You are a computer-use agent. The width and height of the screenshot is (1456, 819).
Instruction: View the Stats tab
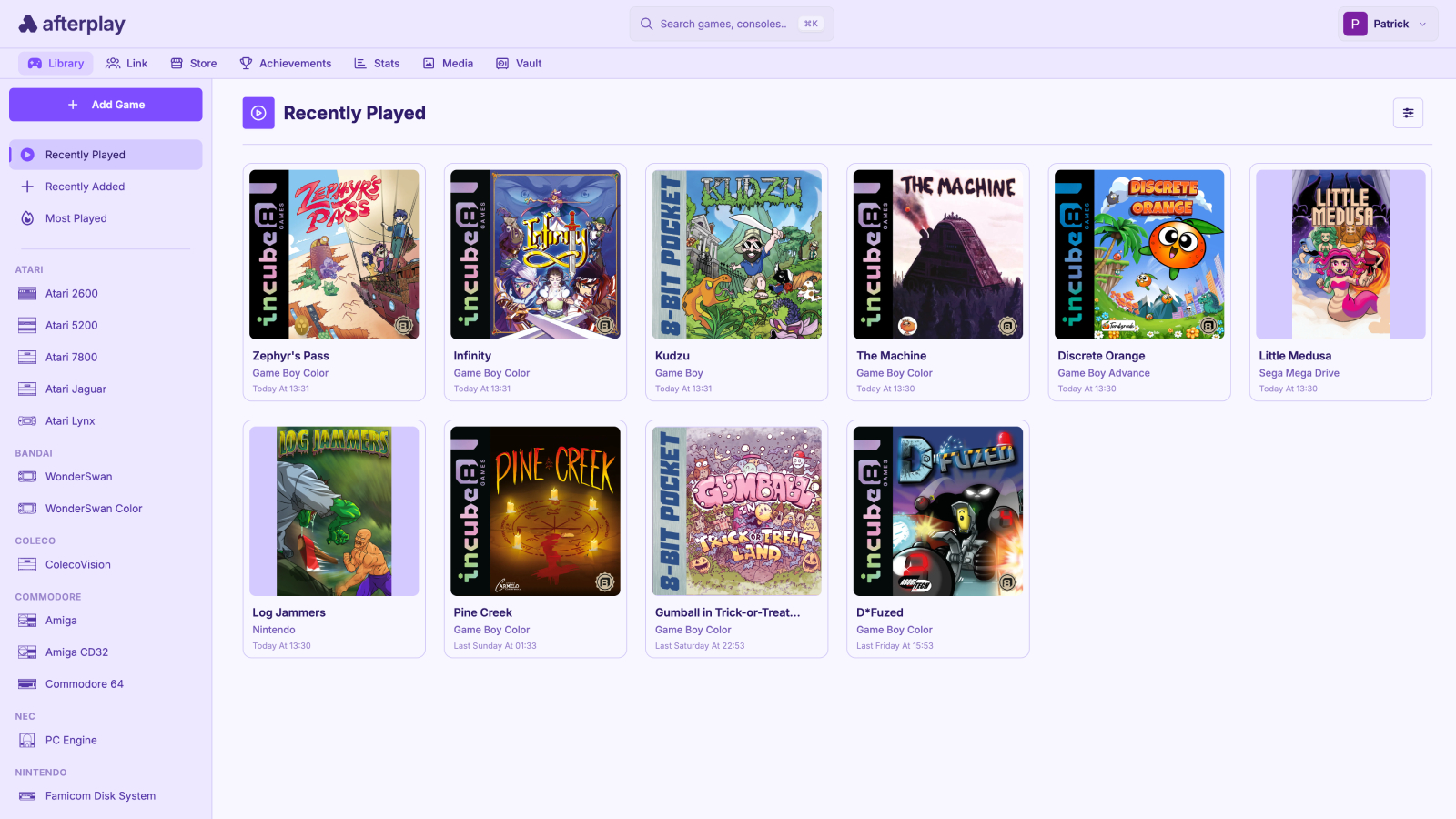[x=377, y=63]
